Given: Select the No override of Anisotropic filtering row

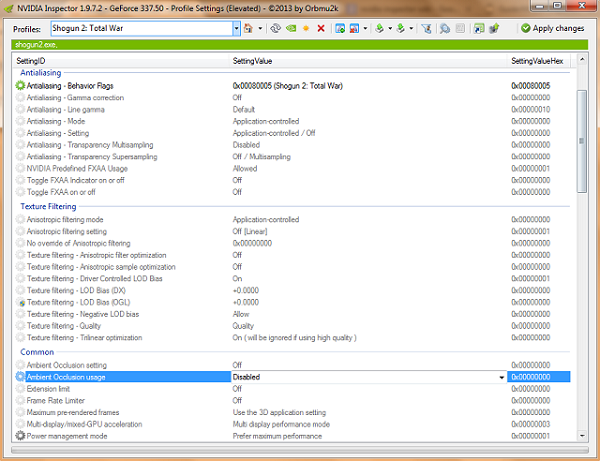Looking at the screenshot, I should click(x=293, y=243).
